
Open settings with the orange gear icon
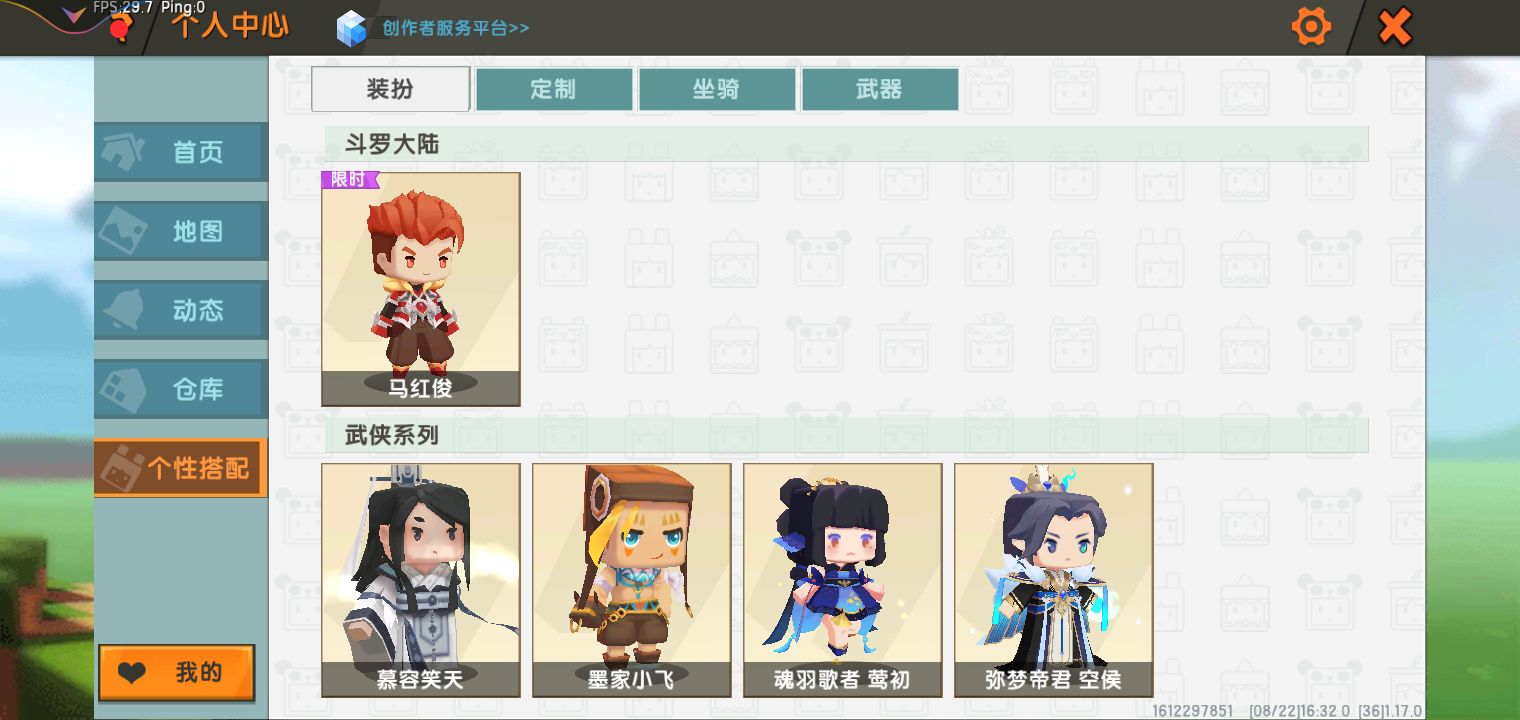pos(1311,26)
